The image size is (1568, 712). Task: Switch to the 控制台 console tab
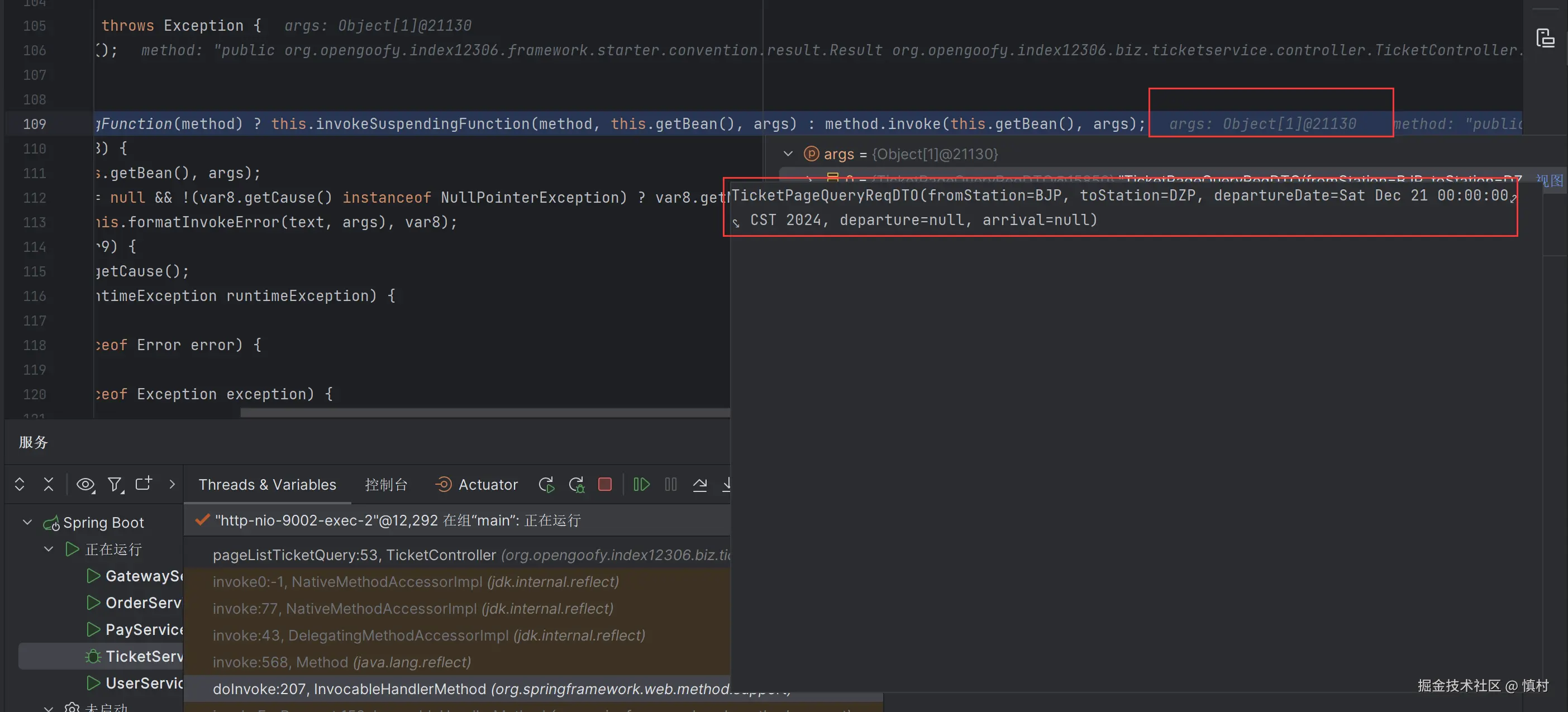coord(385,484)
